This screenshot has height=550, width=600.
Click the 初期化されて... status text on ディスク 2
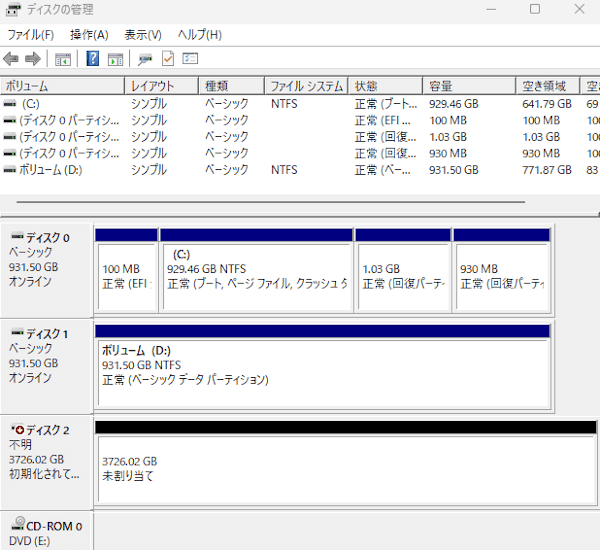(44, 474)
